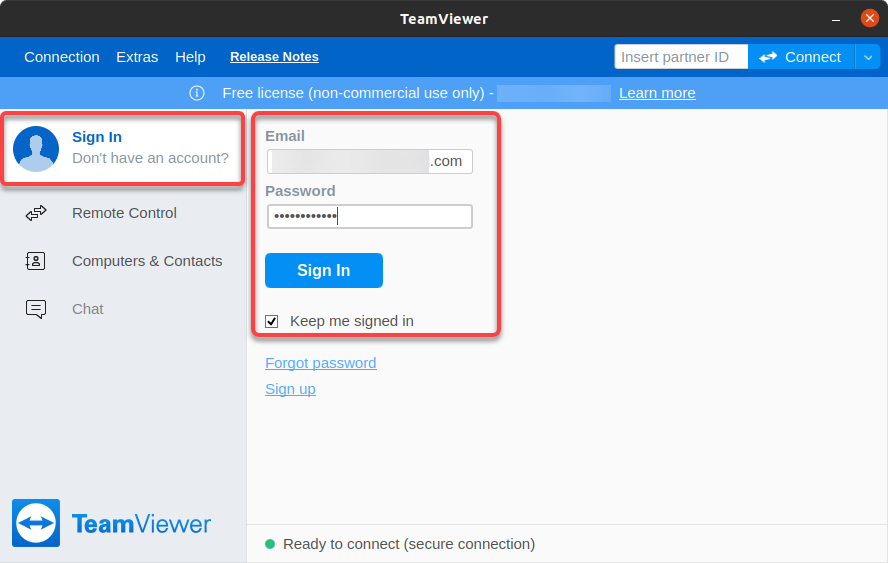
Task: Close the TeamViewer window
Action: tap(870, 18)
